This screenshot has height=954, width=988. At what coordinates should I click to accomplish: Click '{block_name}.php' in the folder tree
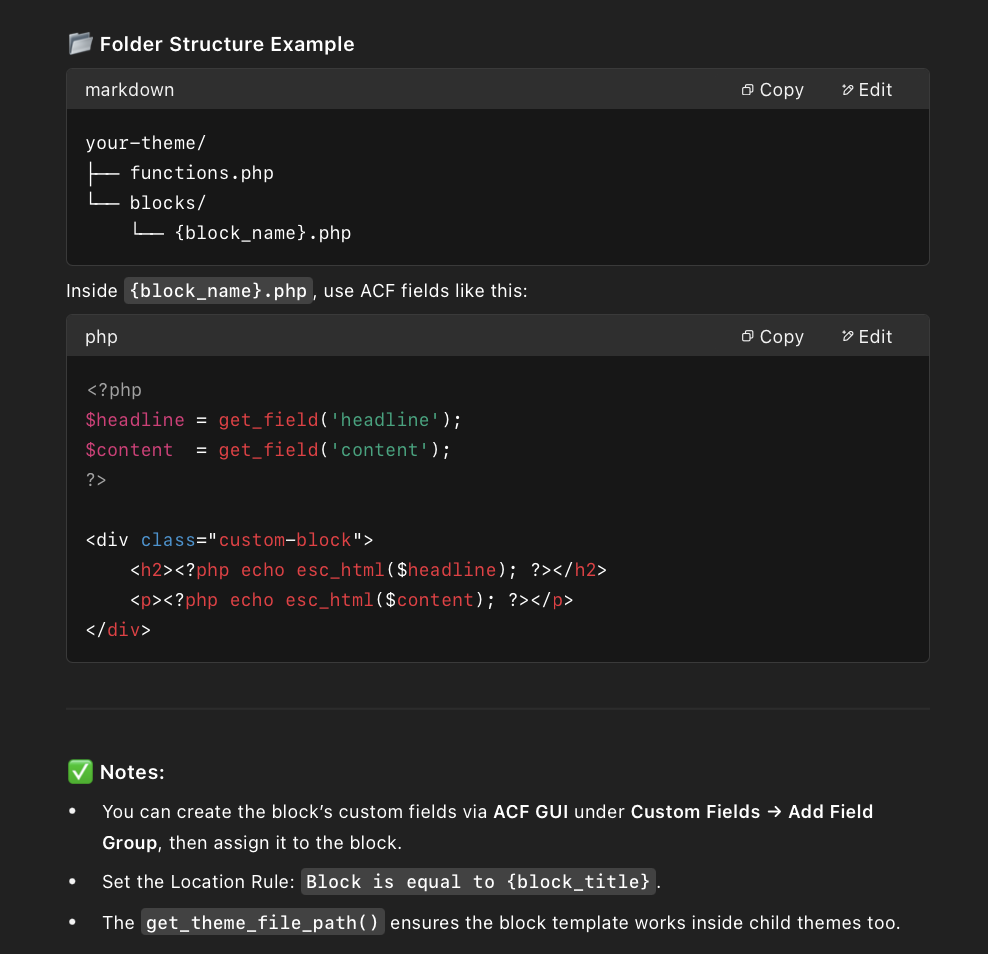click(263, 233)
